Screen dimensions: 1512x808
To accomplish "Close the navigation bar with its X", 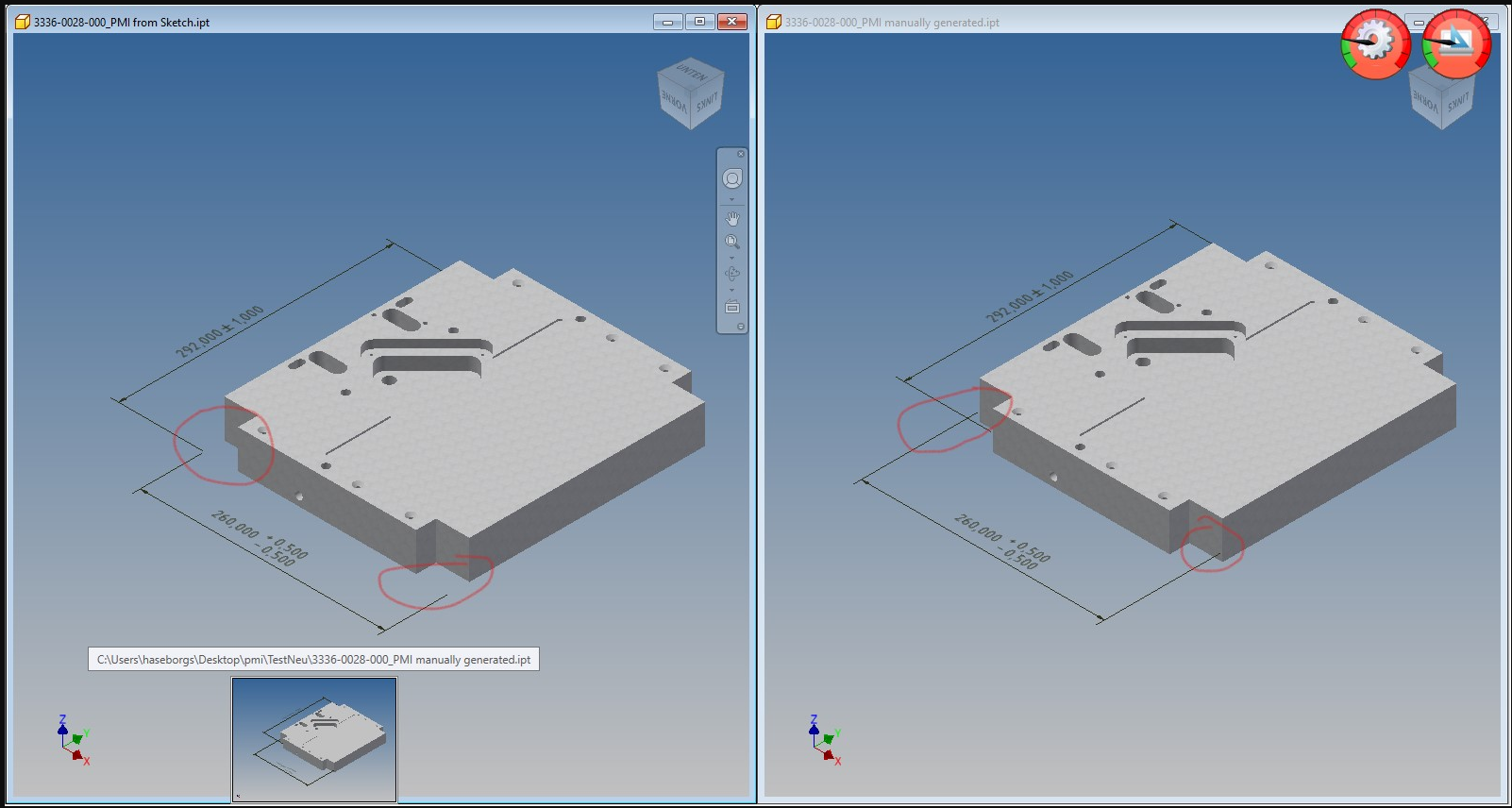I will (741, 154).
